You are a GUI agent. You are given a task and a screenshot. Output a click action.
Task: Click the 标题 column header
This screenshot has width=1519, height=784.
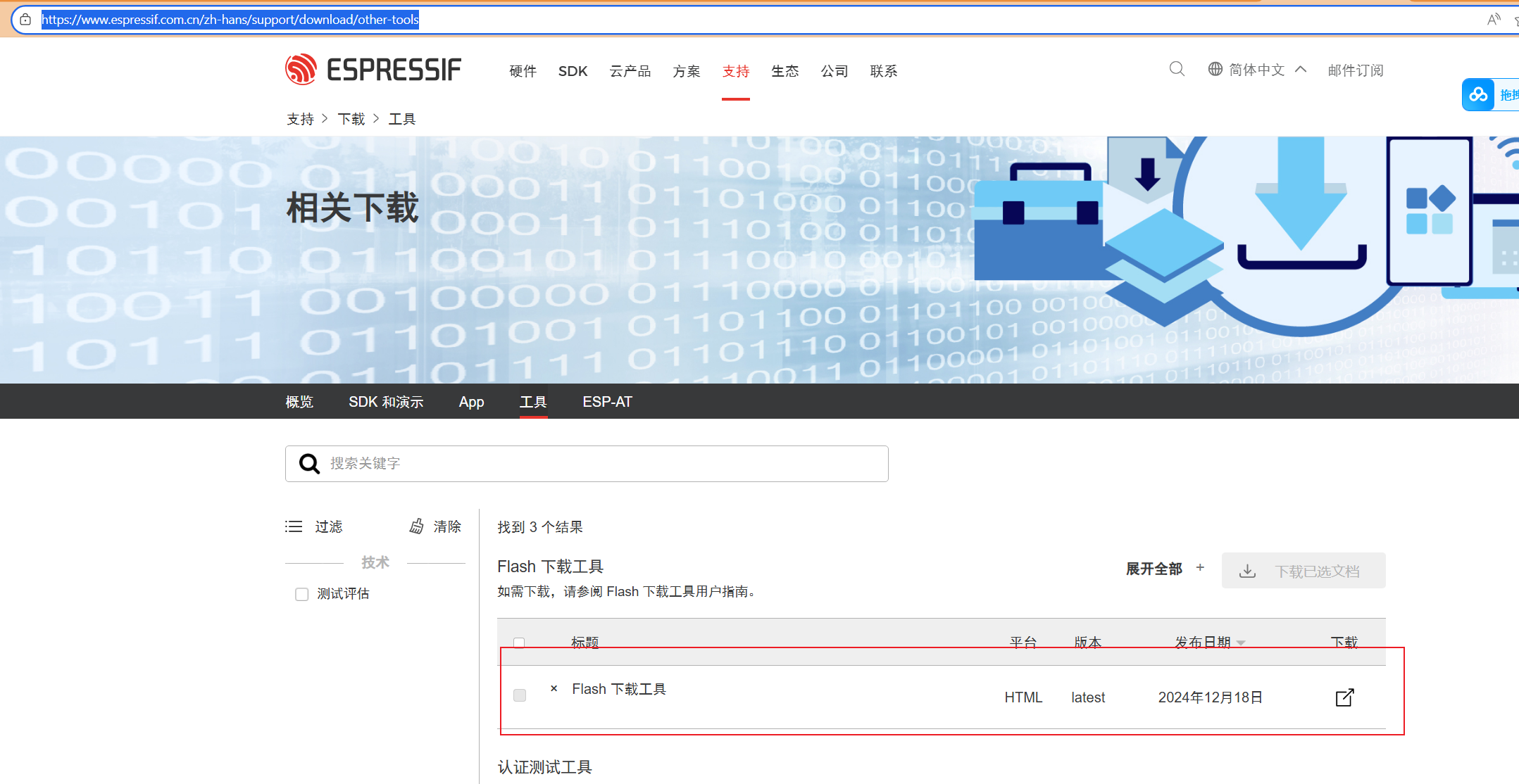(585, 642)
